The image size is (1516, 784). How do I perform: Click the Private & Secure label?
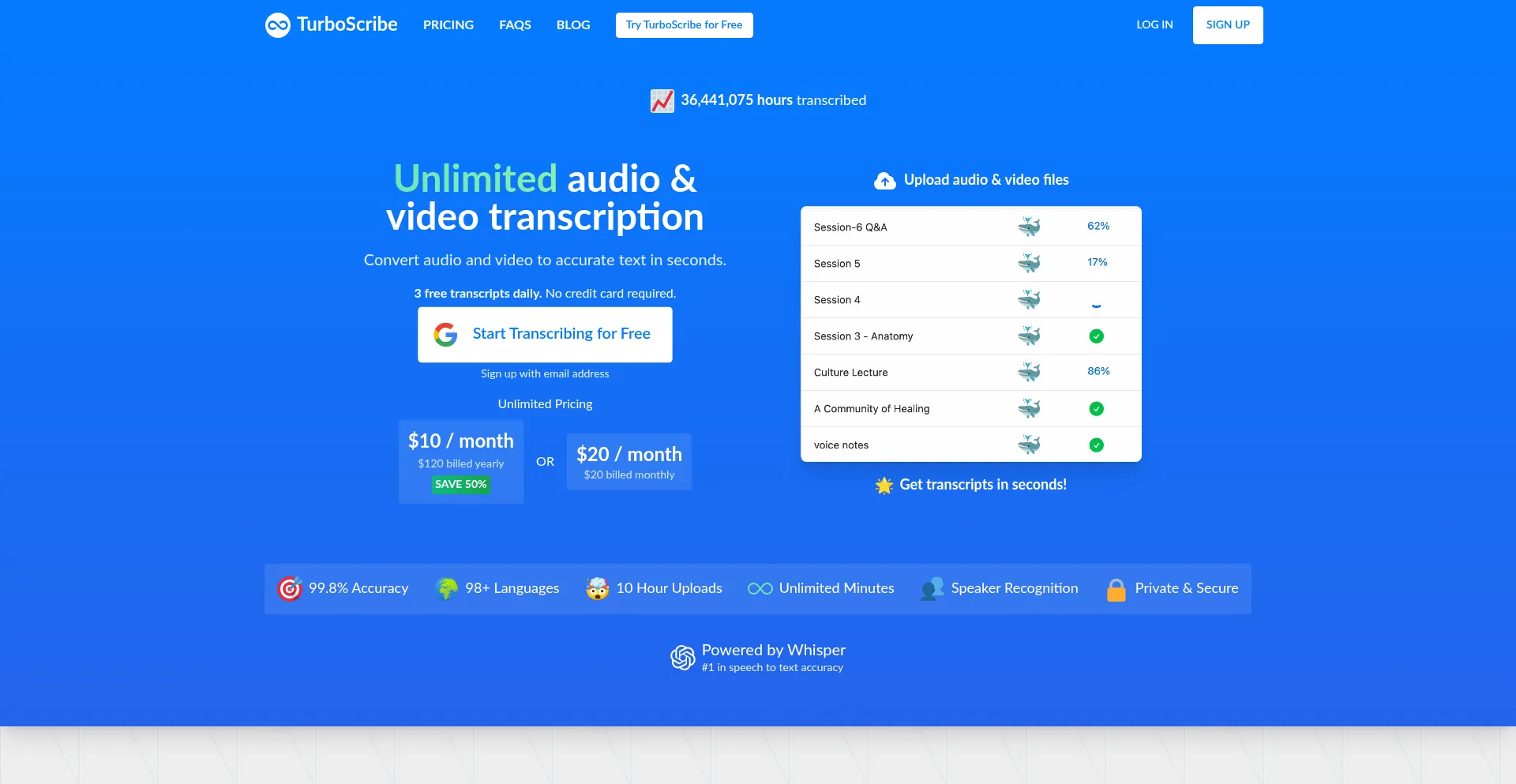(1186, 588)
